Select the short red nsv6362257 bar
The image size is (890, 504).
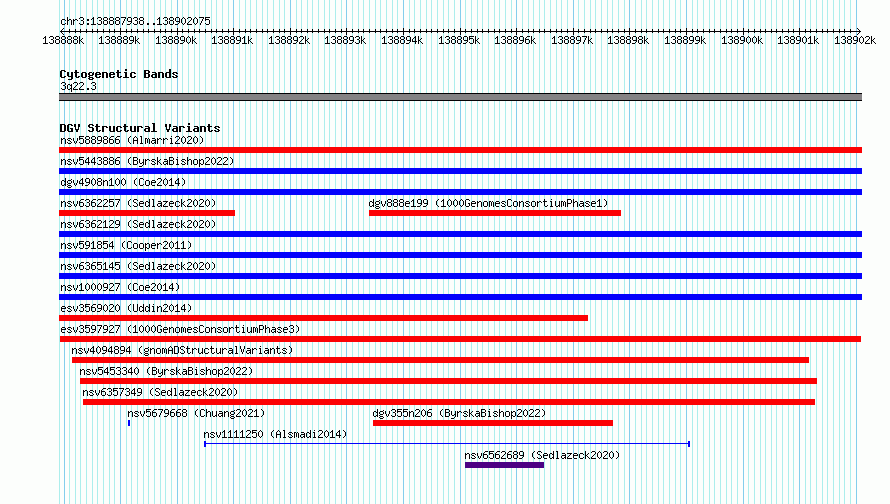coord(147,213)
